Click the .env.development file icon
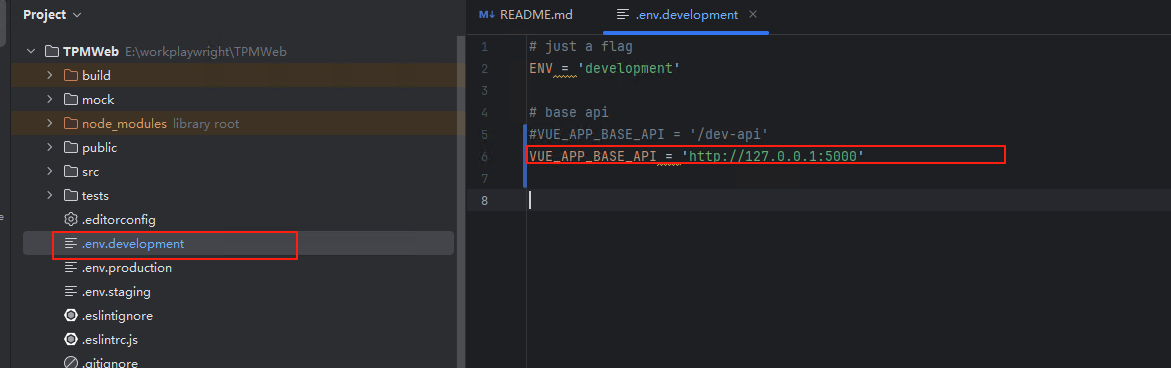This screenshot has width=1171, height=368. (71, 243)
